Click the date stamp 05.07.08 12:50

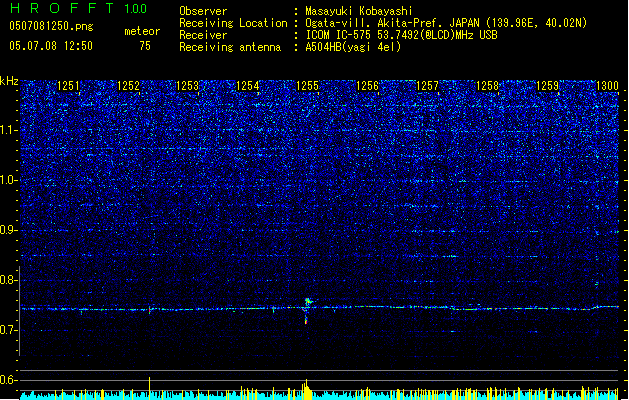51,46
